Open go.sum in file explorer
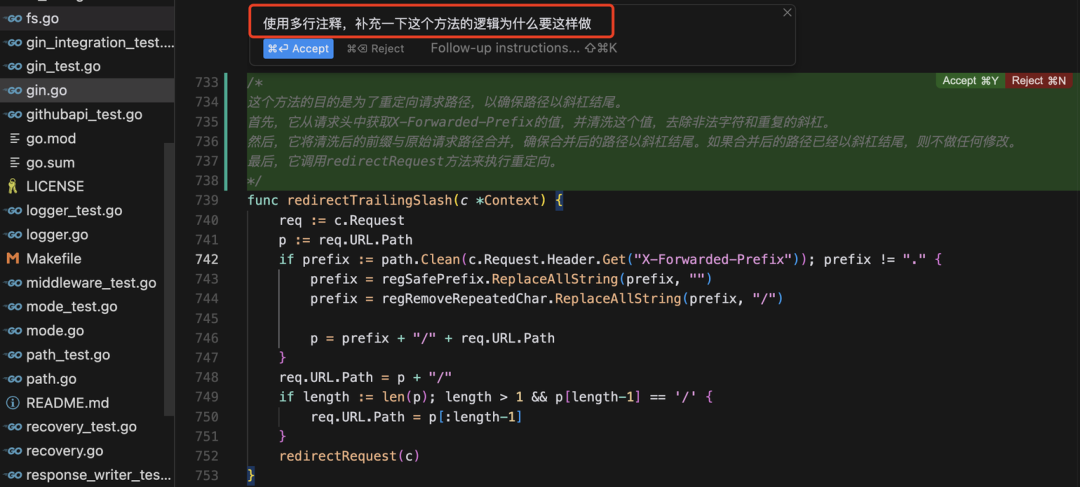 pyautogui.click(x=87, y=163)
